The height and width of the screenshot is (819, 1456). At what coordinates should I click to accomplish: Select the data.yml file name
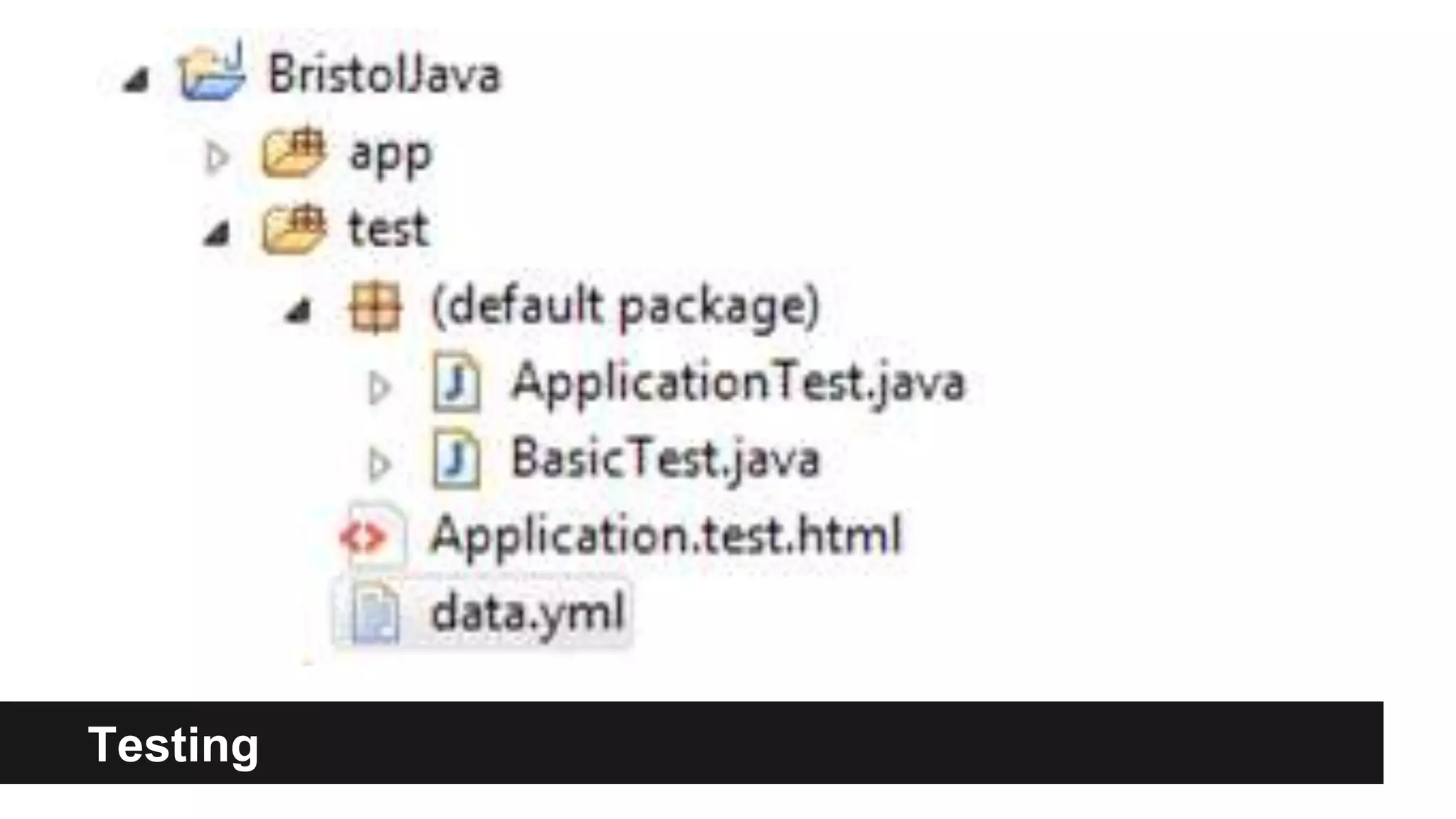528,612
